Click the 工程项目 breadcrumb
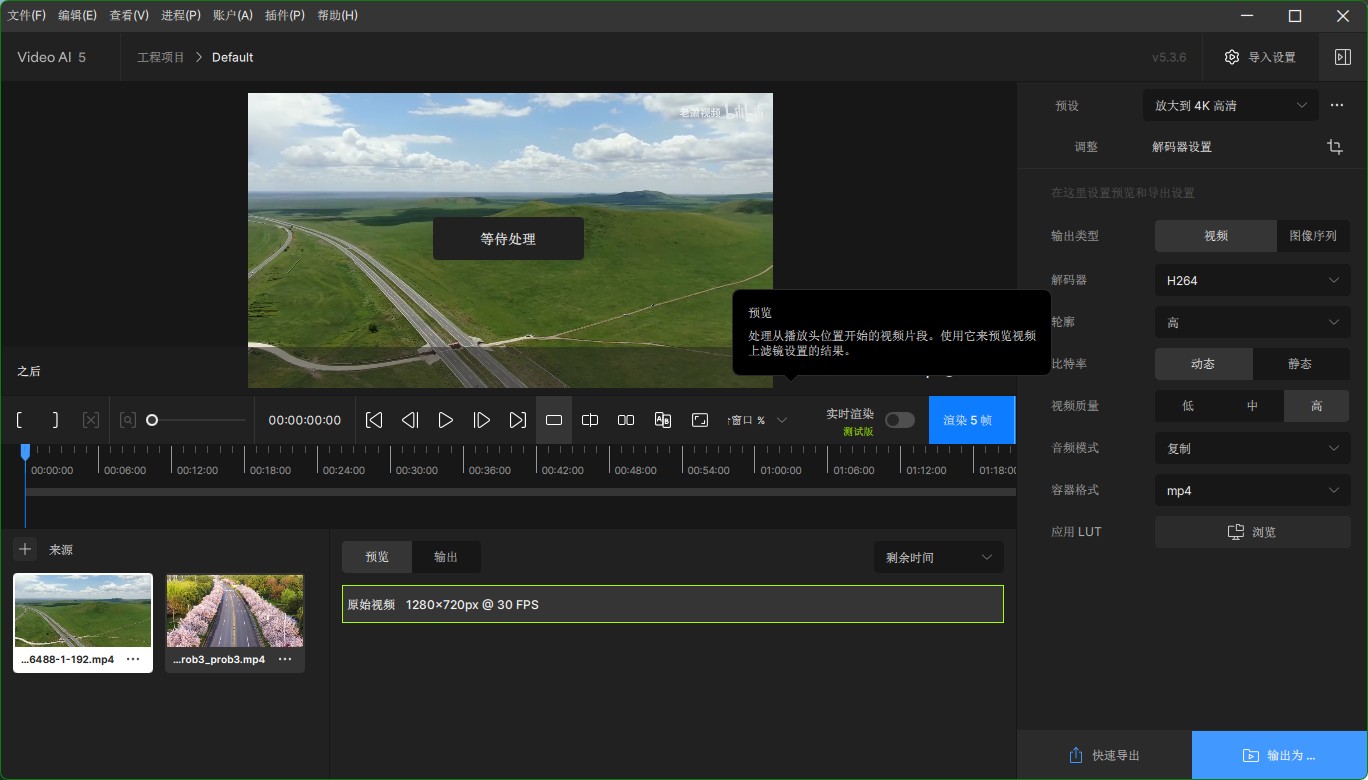1368x780 pixels. coord(161,57)
